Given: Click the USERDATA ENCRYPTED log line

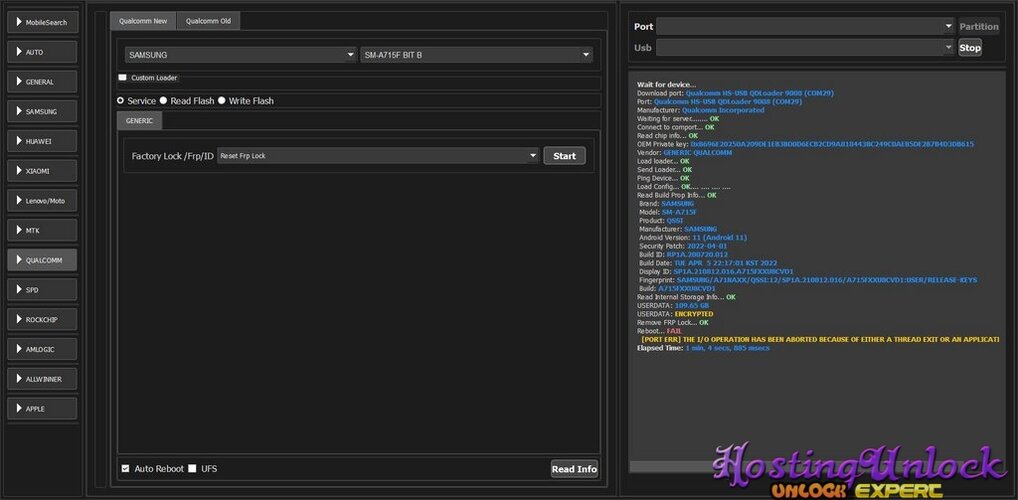Looking at the screenshot, I should (x=675, y=314).
